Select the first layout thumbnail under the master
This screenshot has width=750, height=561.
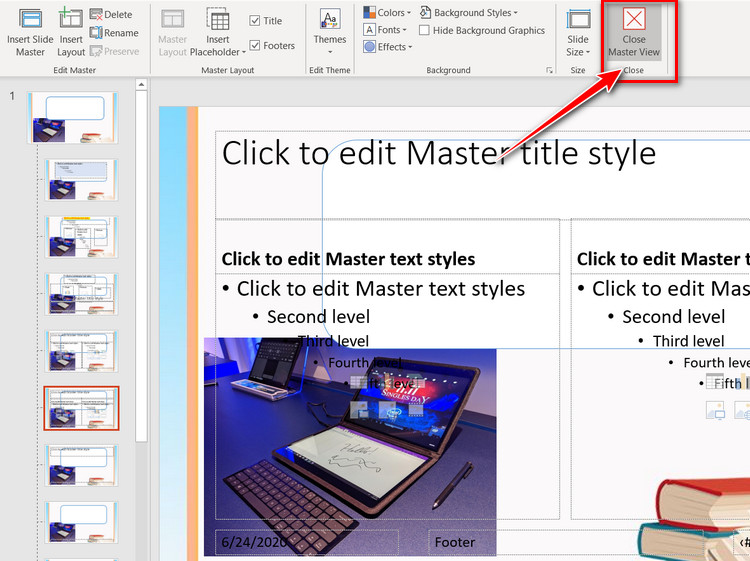point(81,180)
